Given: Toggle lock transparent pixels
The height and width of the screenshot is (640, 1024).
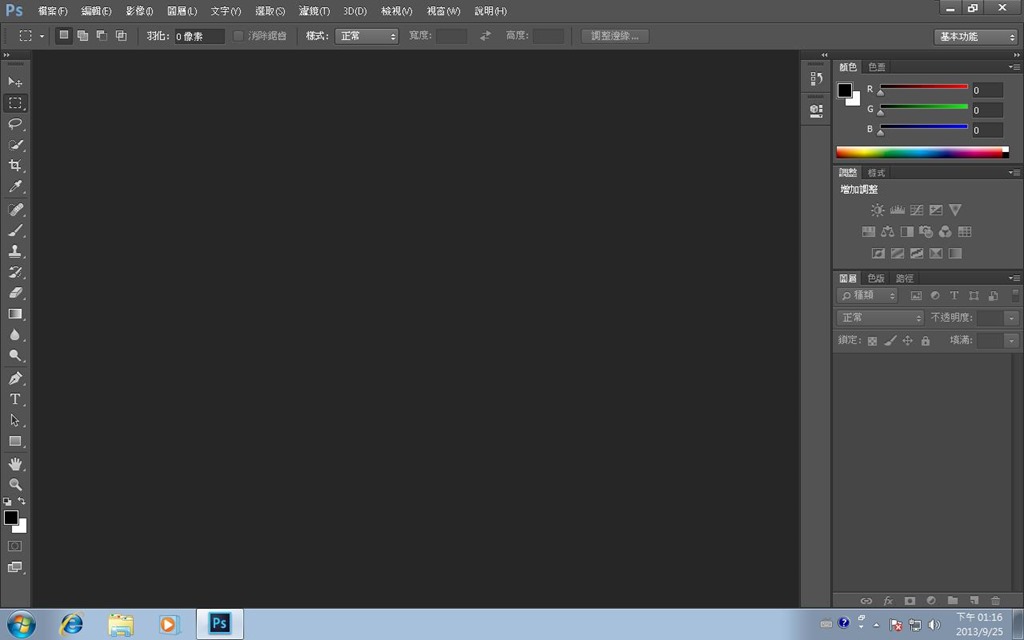Looking at the screenshot, I should click(872, 341).
